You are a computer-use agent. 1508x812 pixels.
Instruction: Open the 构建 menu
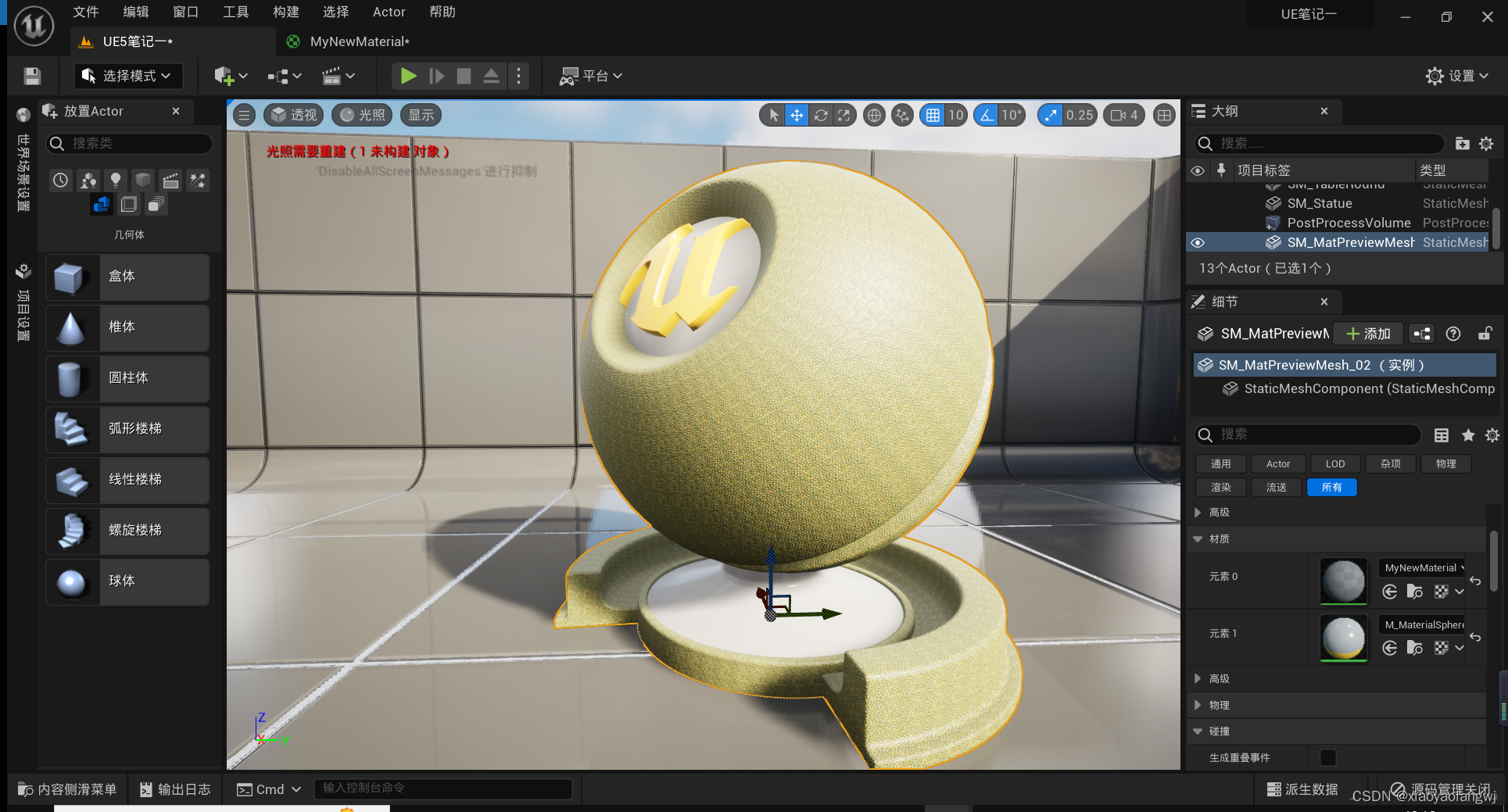(x=285, y=12)
